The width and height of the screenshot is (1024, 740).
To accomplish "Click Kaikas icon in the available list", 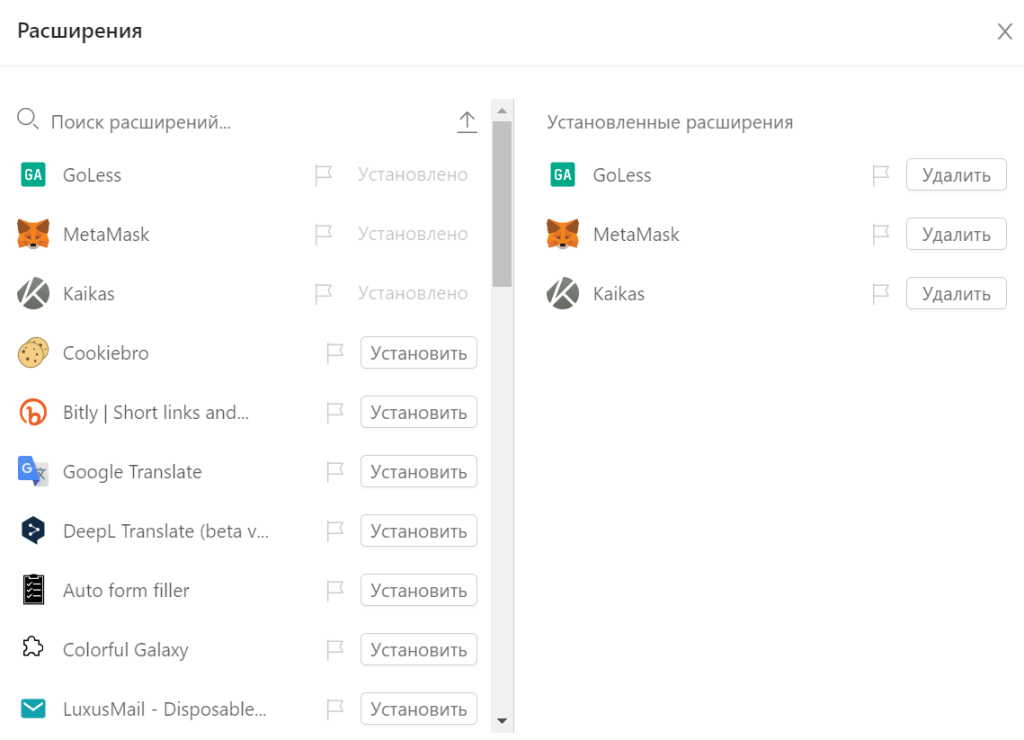I will (x=33, y=293).
